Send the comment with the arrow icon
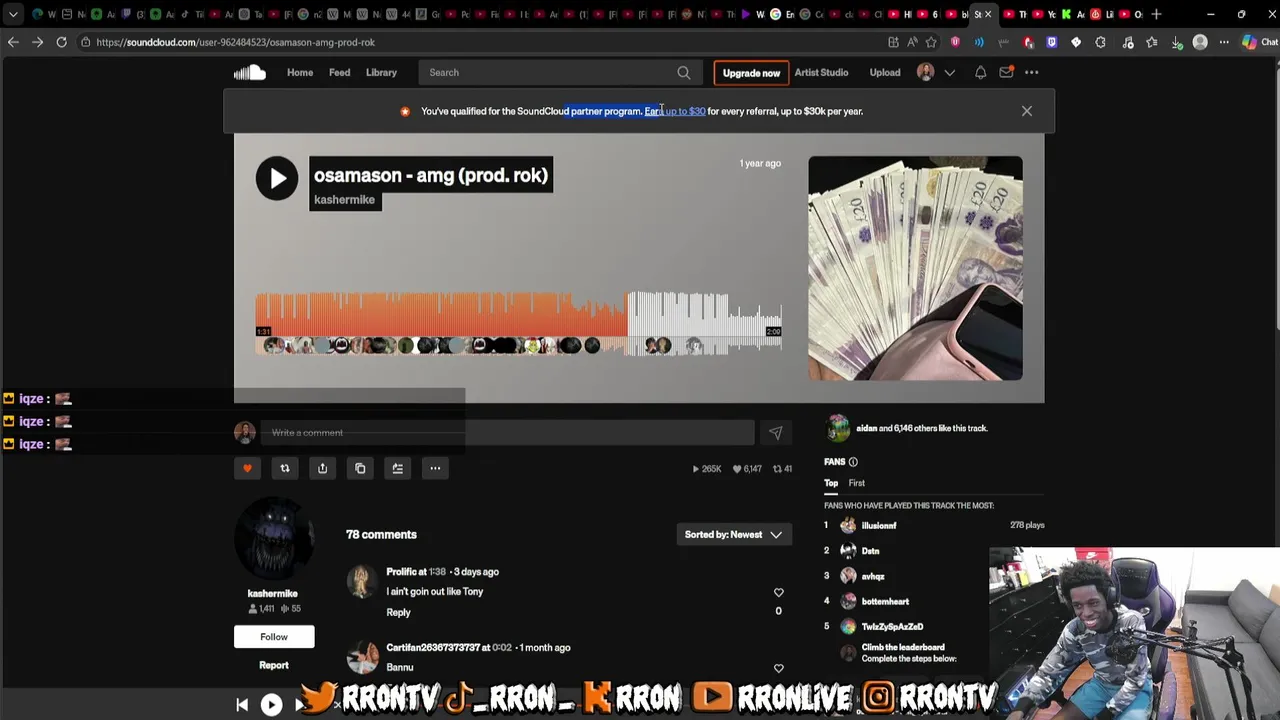Viewport: 1280px width, 720px height. coord(776,433)
